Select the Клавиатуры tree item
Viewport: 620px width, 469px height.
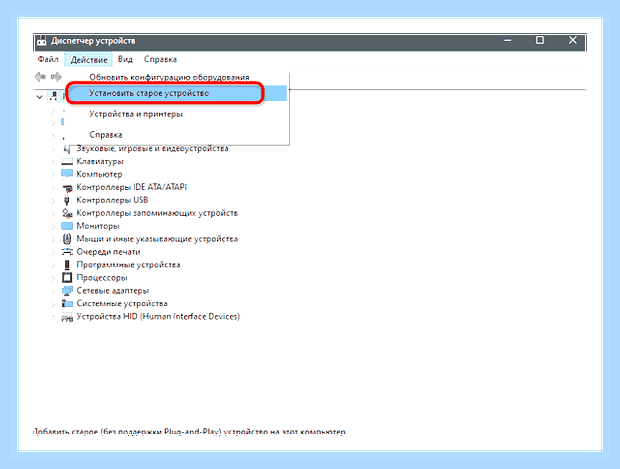click(100, 161)
